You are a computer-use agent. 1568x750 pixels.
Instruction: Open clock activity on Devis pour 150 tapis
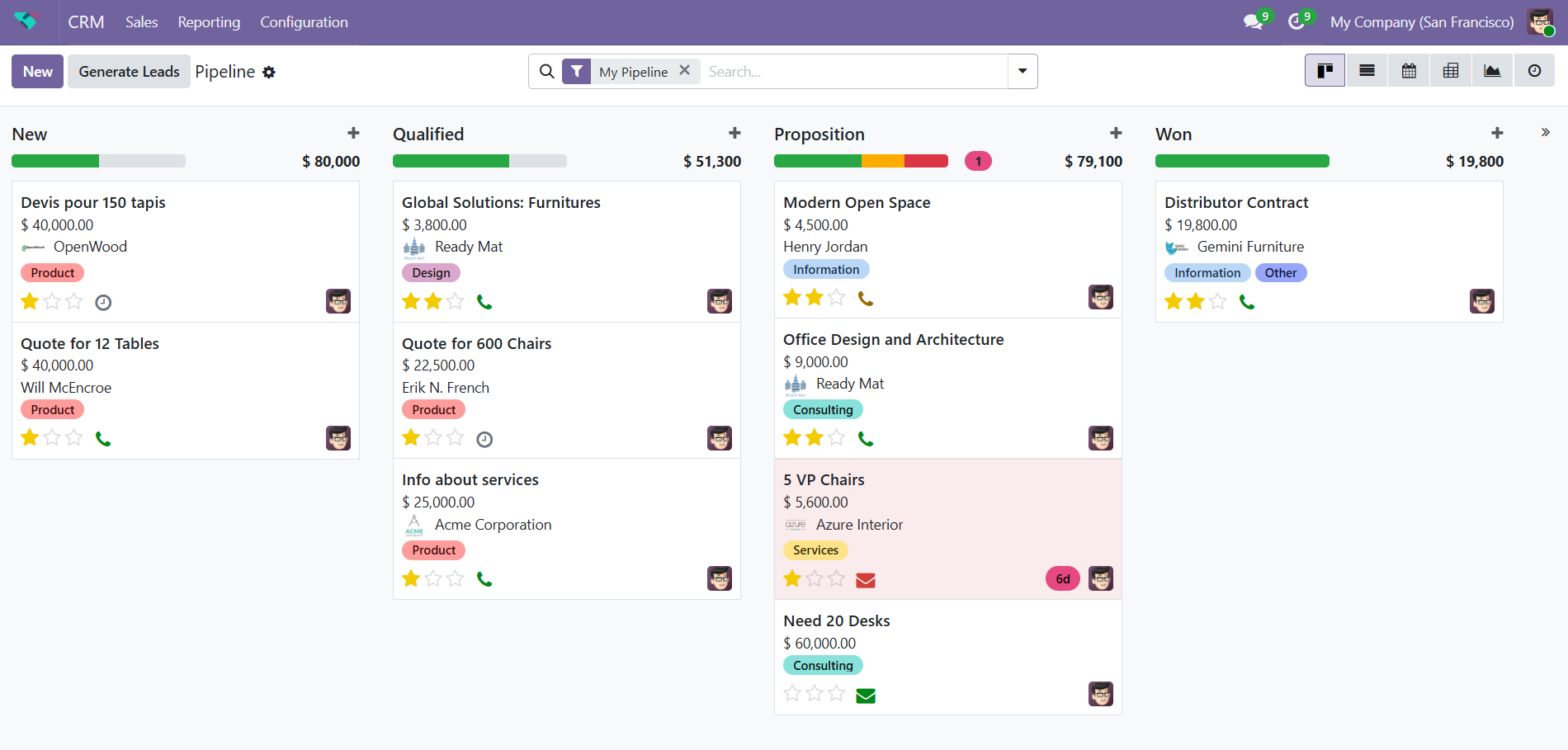pos(103,303)
